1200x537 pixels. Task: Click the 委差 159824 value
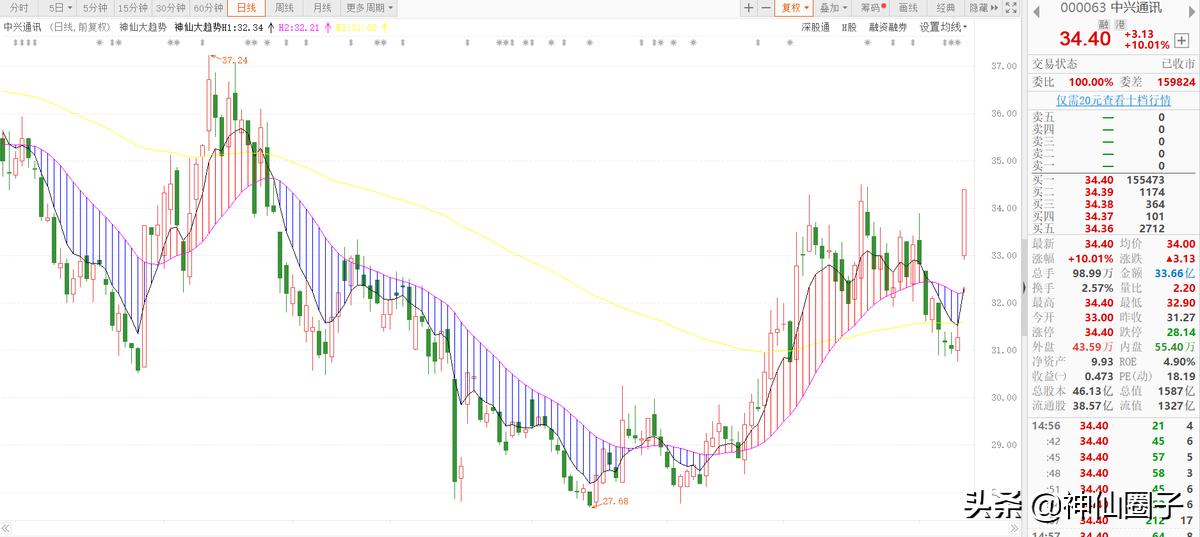point(1175,82)
